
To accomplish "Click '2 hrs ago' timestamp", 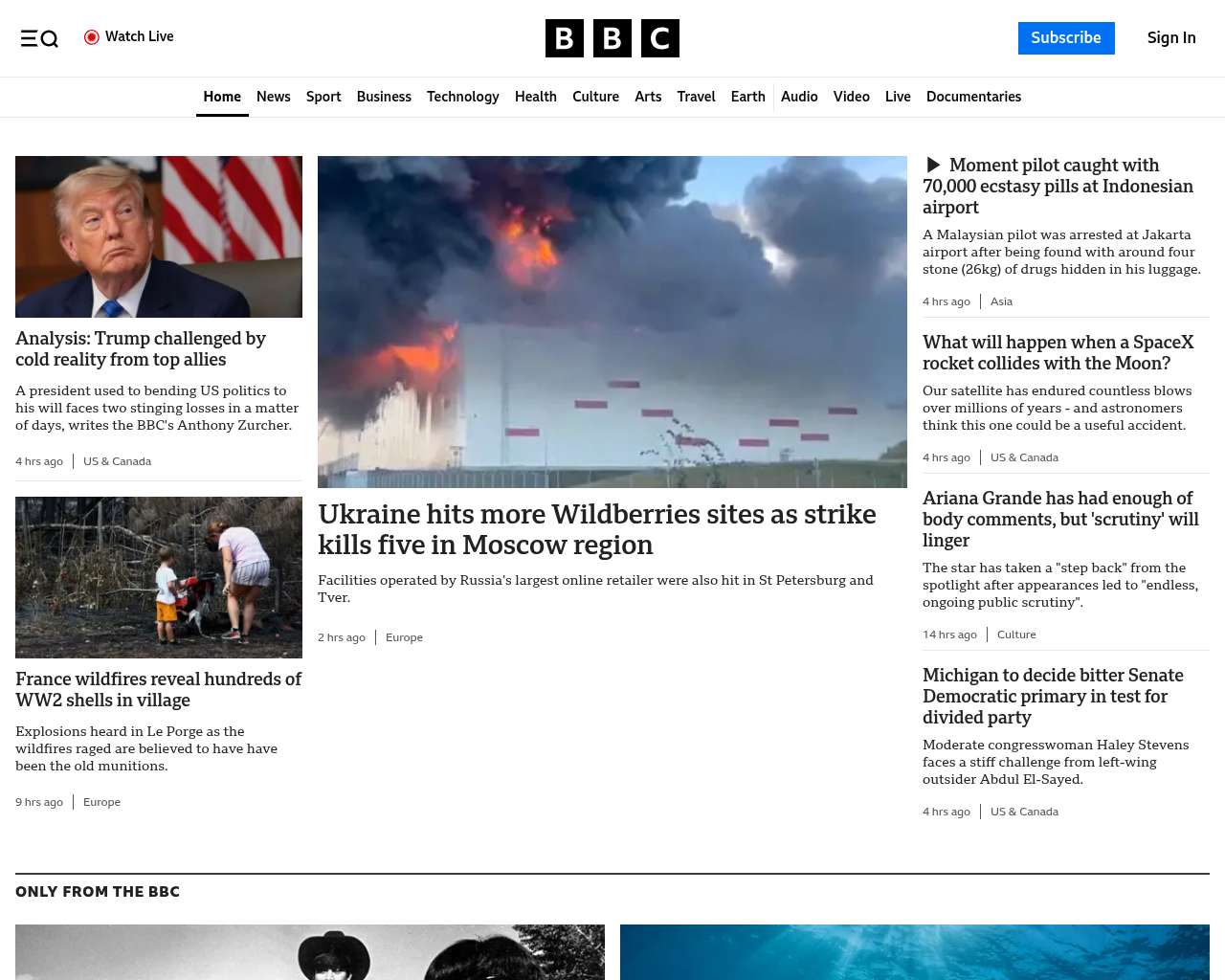I will coord(342,637).
